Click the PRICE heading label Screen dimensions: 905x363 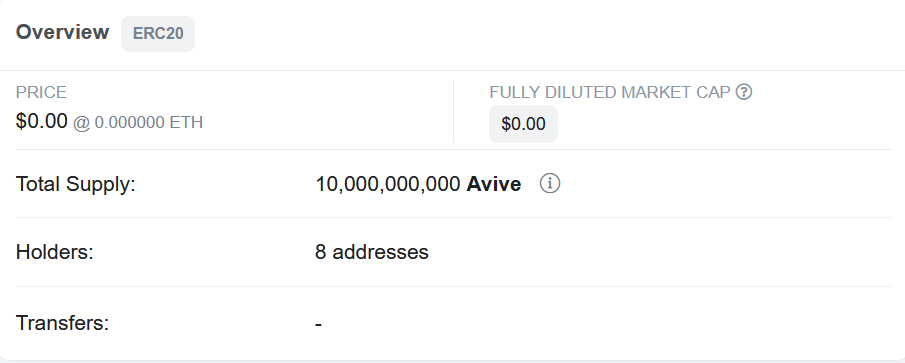(x=41, y=92)
